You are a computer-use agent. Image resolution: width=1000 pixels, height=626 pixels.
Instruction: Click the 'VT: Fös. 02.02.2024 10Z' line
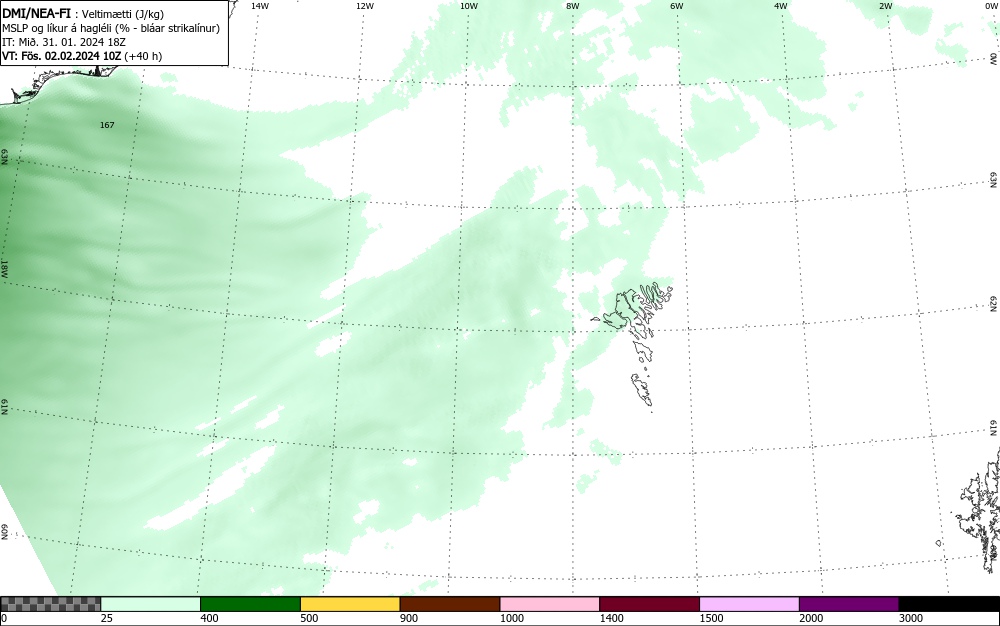click(x=82, y=55)
